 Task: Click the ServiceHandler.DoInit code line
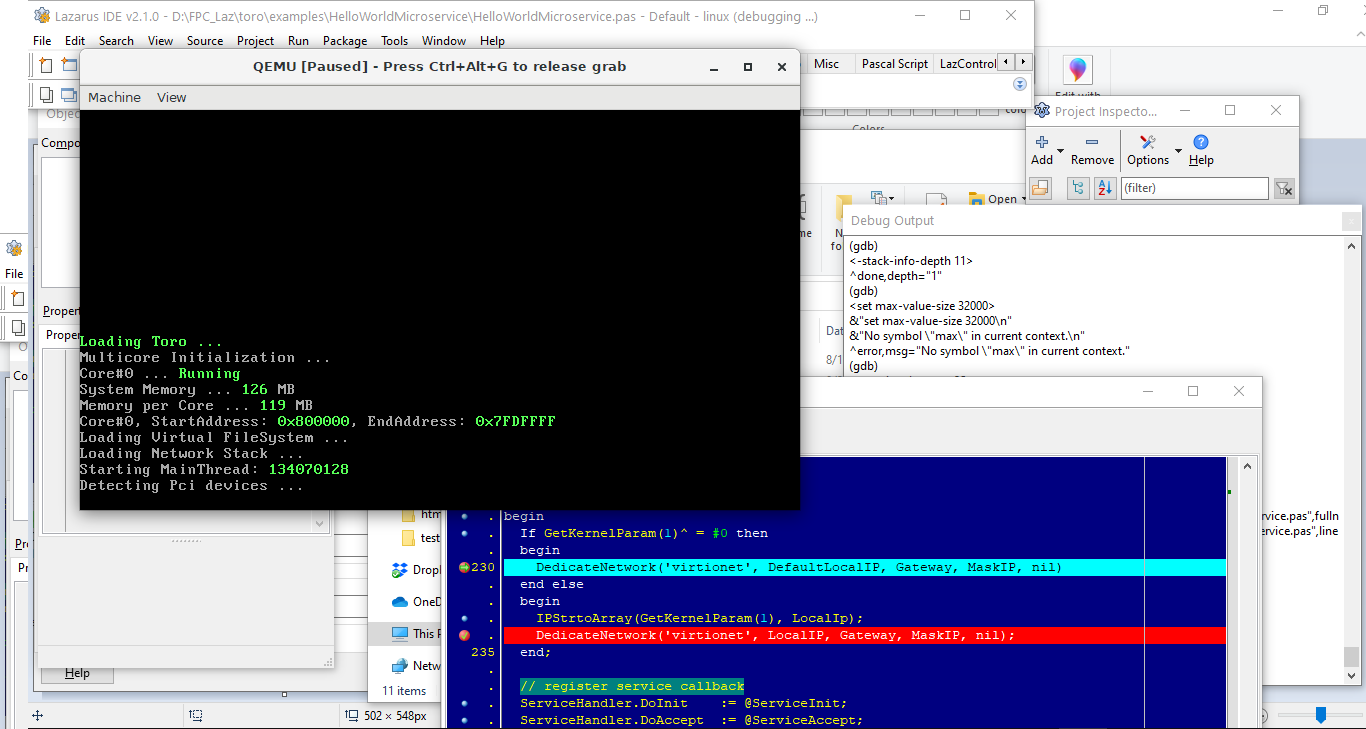click(683, 703)
